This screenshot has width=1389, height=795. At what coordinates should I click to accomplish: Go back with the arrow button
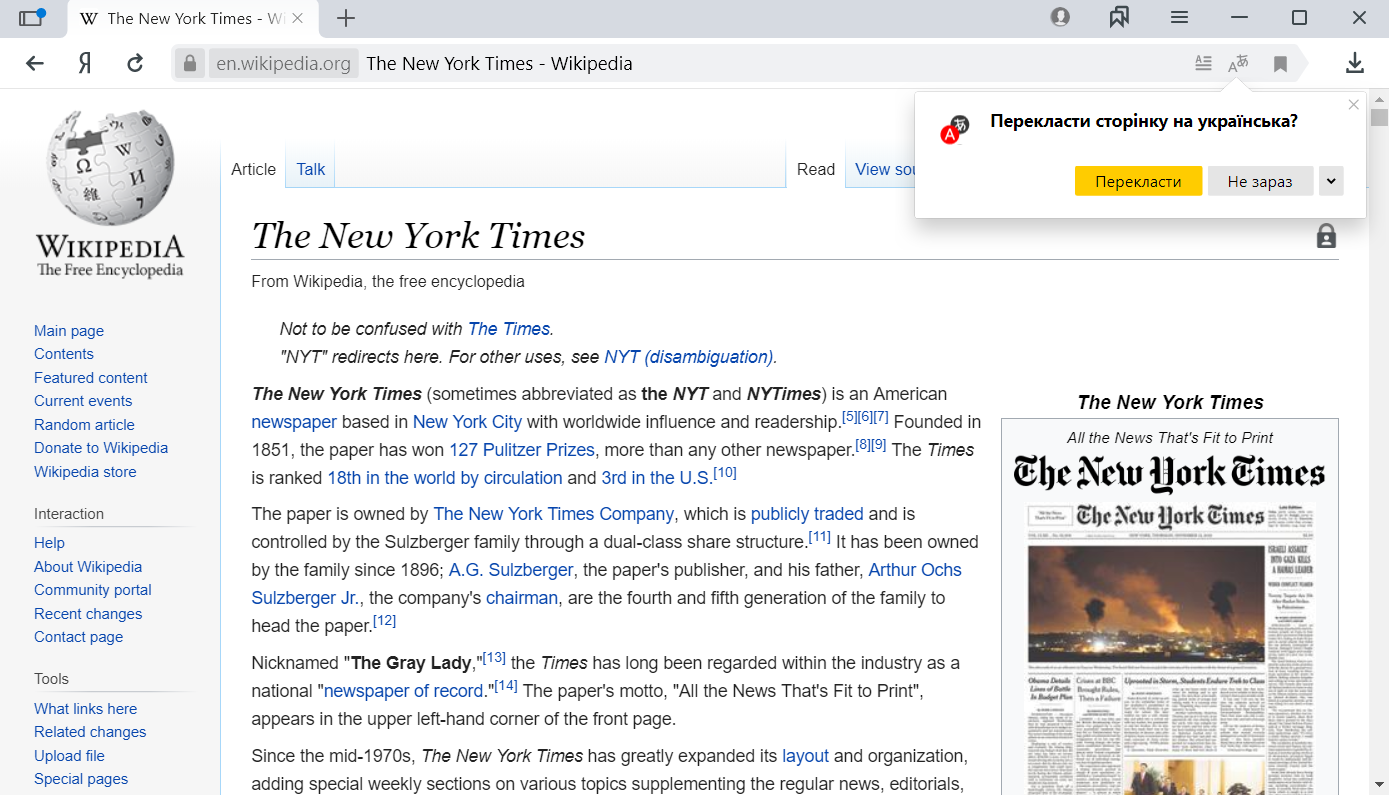coord(35,63)
